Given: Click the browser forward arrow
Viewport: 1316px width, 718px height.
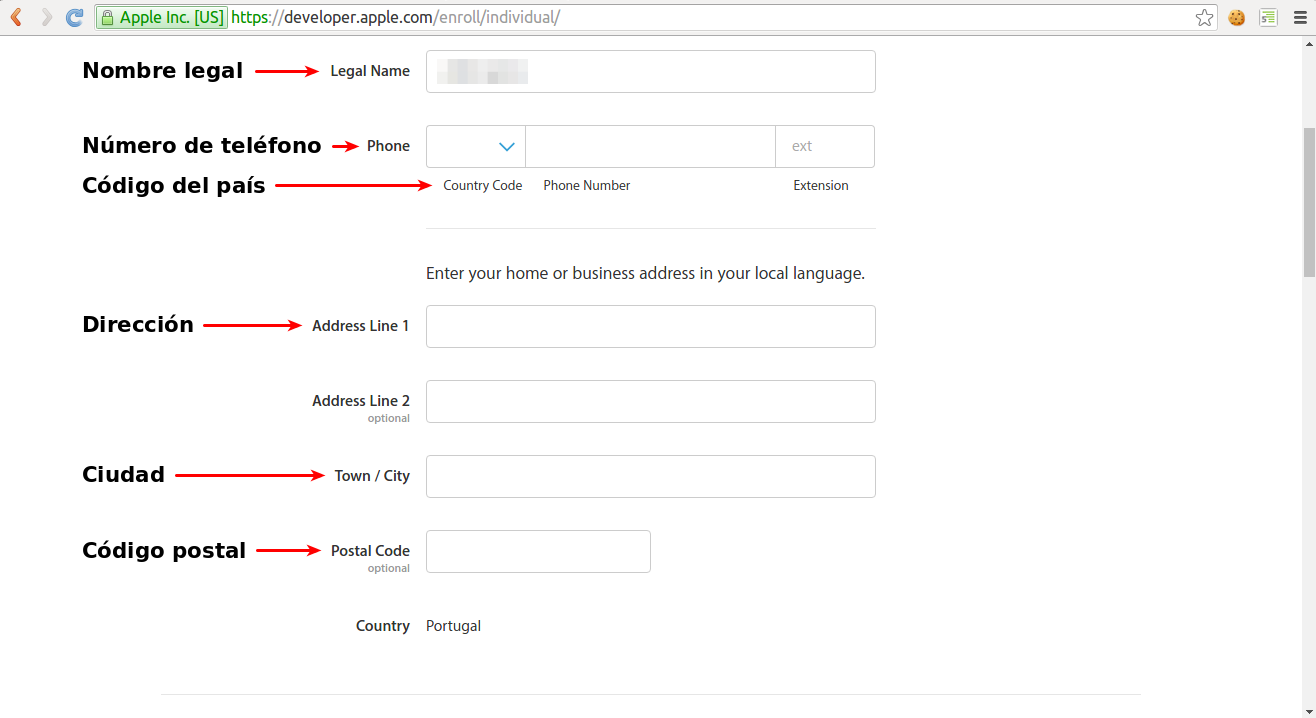Looking at the screenshot, I should pyautogui.click(x=46, y=17).
